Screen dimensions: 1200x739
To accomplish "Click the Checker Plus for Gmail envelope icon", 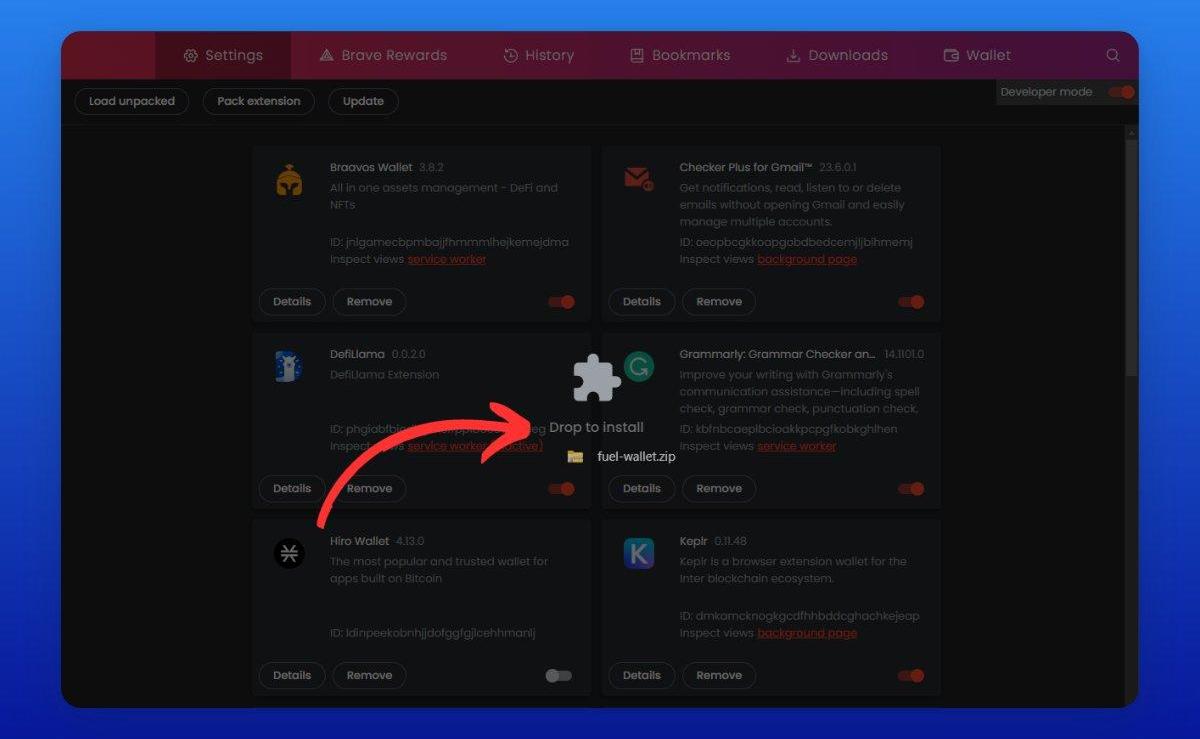I will (x=638, y=179).
